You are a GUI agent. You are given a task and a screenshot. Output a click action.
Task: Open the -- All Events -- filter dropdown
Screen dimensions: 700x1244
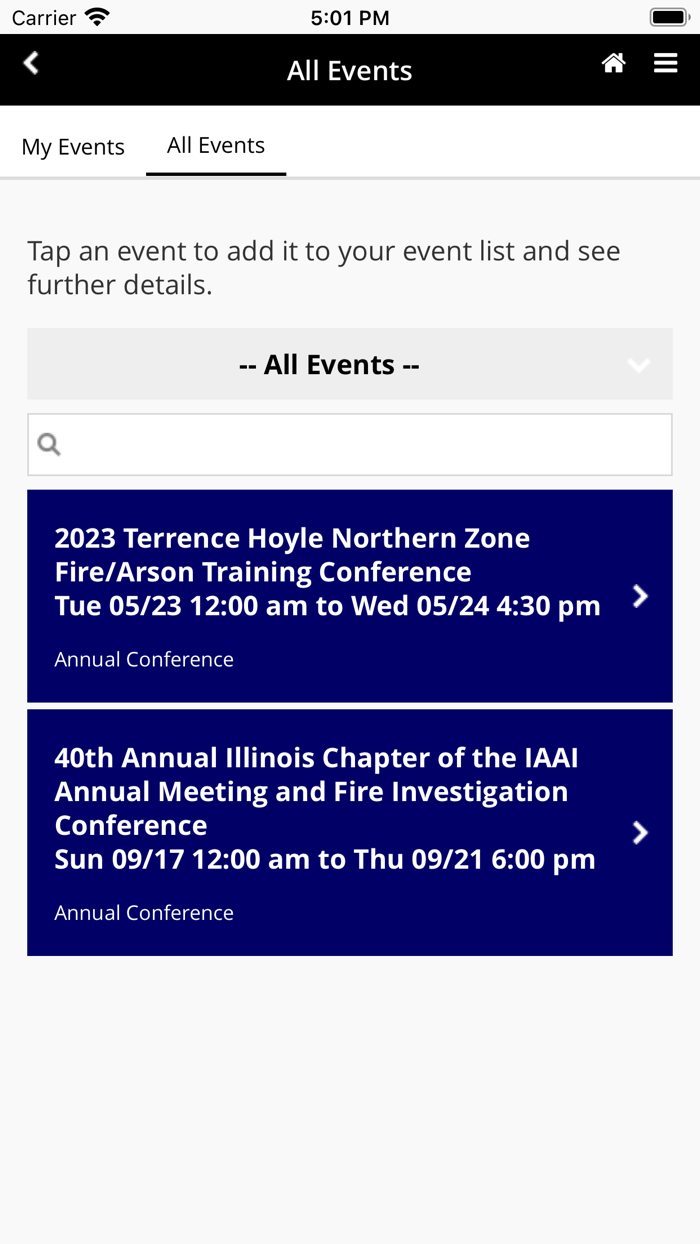pos(329,364)
